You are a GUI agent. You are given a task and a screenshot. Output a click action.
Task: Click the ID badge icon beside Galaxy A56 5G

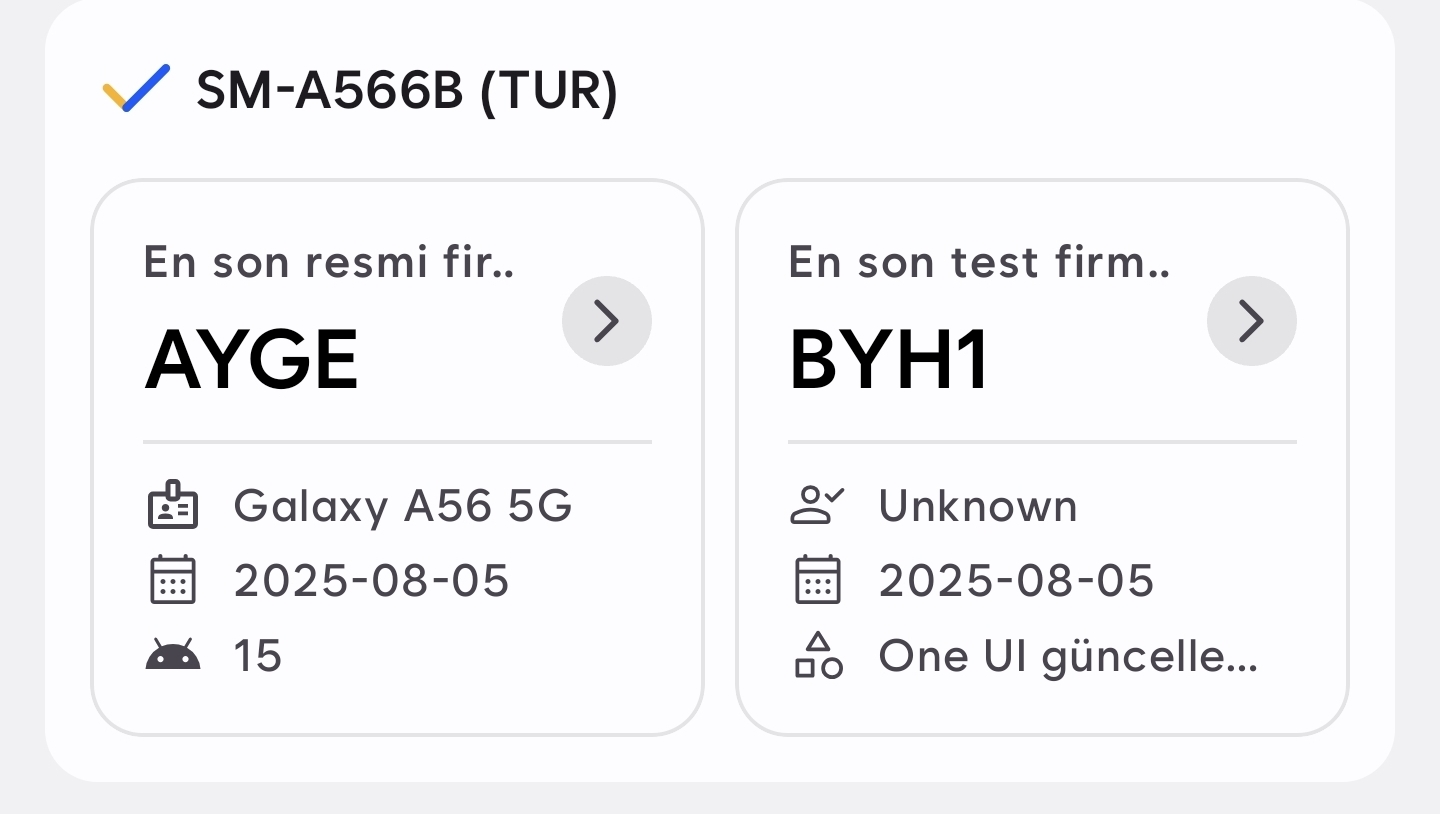pyautogui.click(x=173, y=506)
